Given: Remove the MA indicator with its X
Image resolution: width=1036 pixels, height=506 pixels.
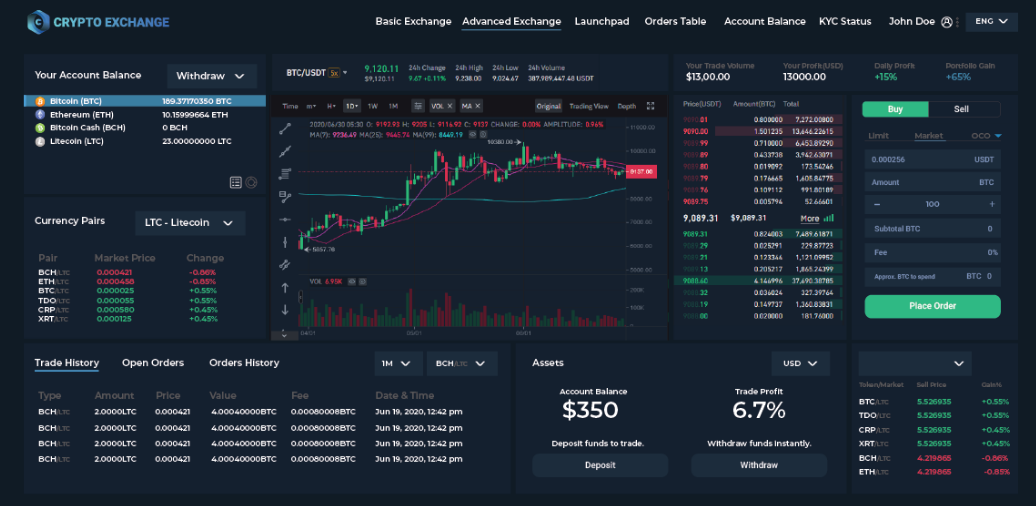Looking at the screenshot, I should click(x=477, y=106).
